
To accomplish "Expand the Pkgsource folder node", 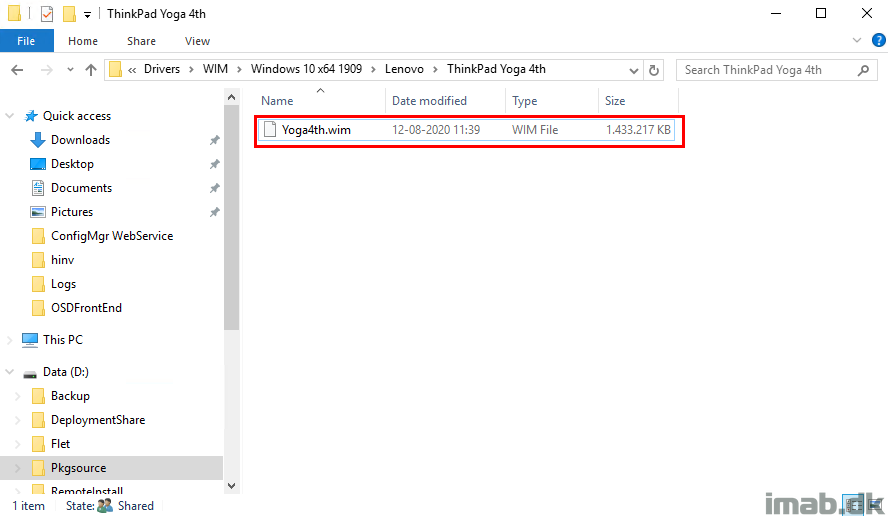I will (x=18, y=468).
